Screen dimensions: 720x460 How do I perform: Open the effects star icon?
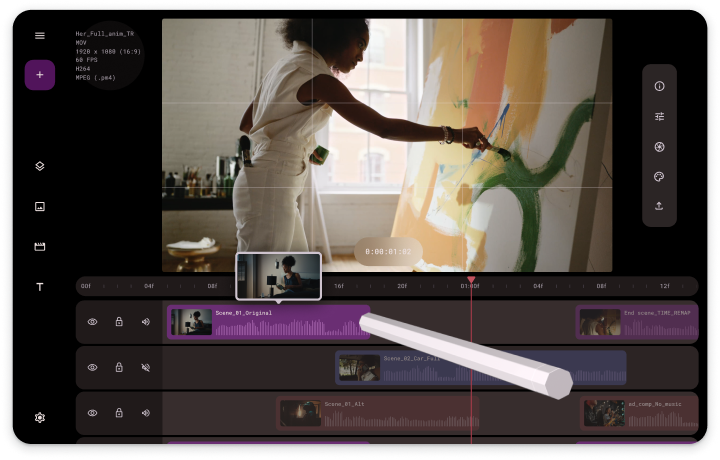coord(659,147)
